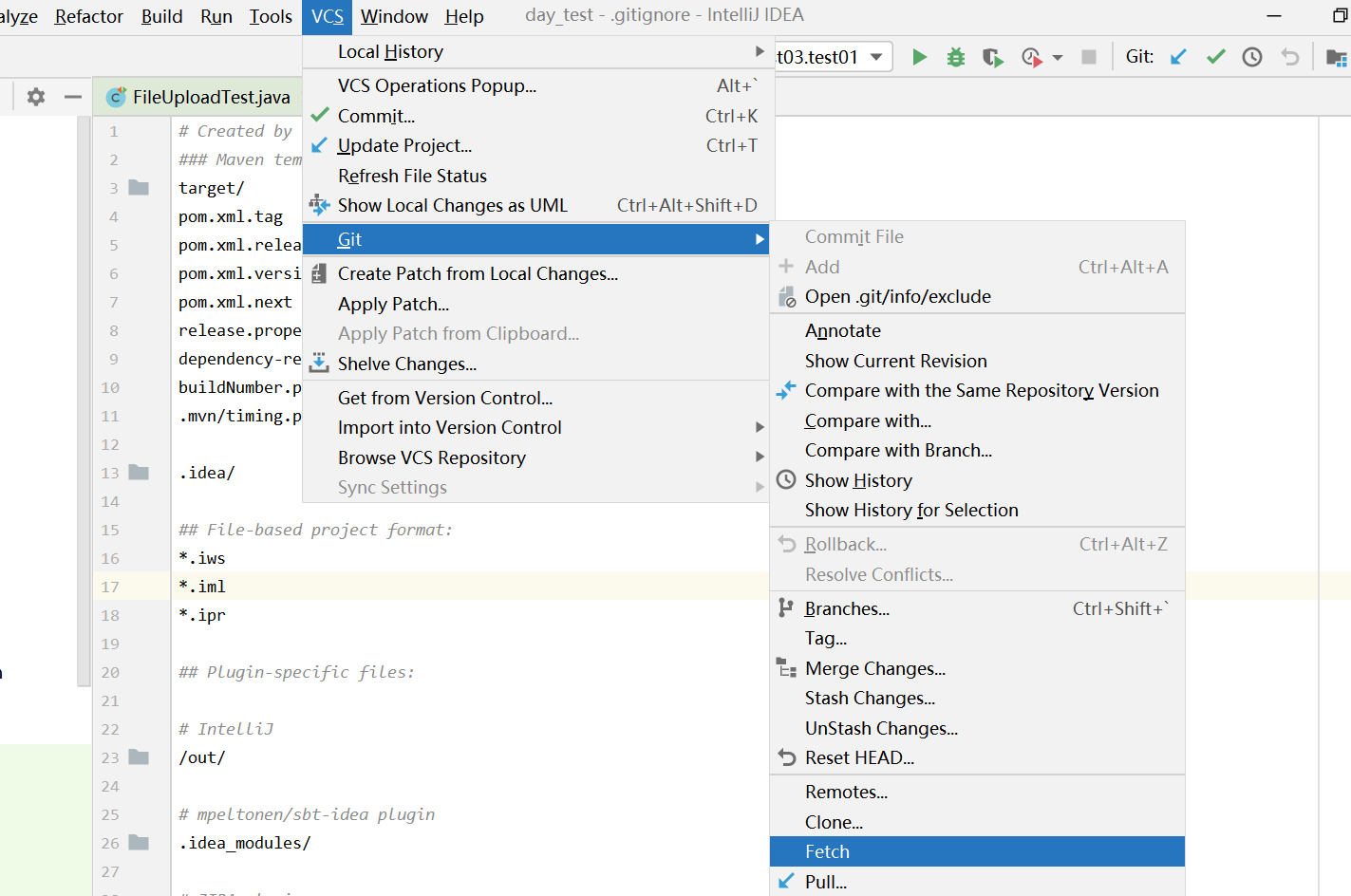Choose Reset HEAD...

[x=977, y=757]
